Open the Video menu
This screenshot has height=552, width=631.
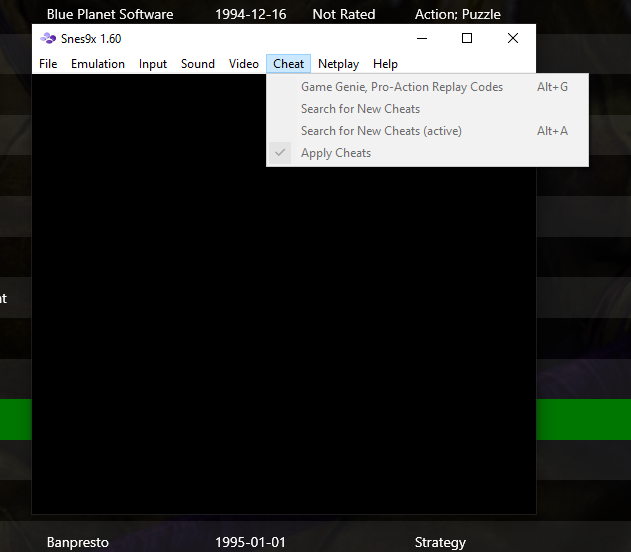click(243, 64)
